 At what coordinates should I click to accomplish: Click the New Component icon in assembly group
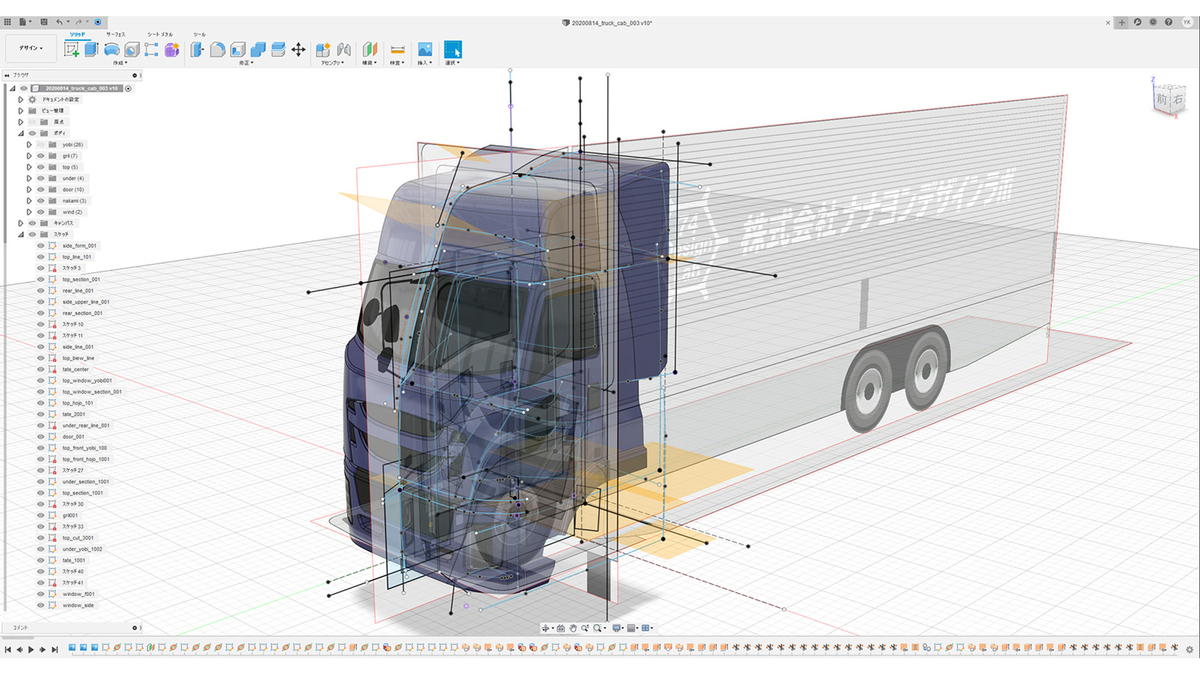coord(323,49)
